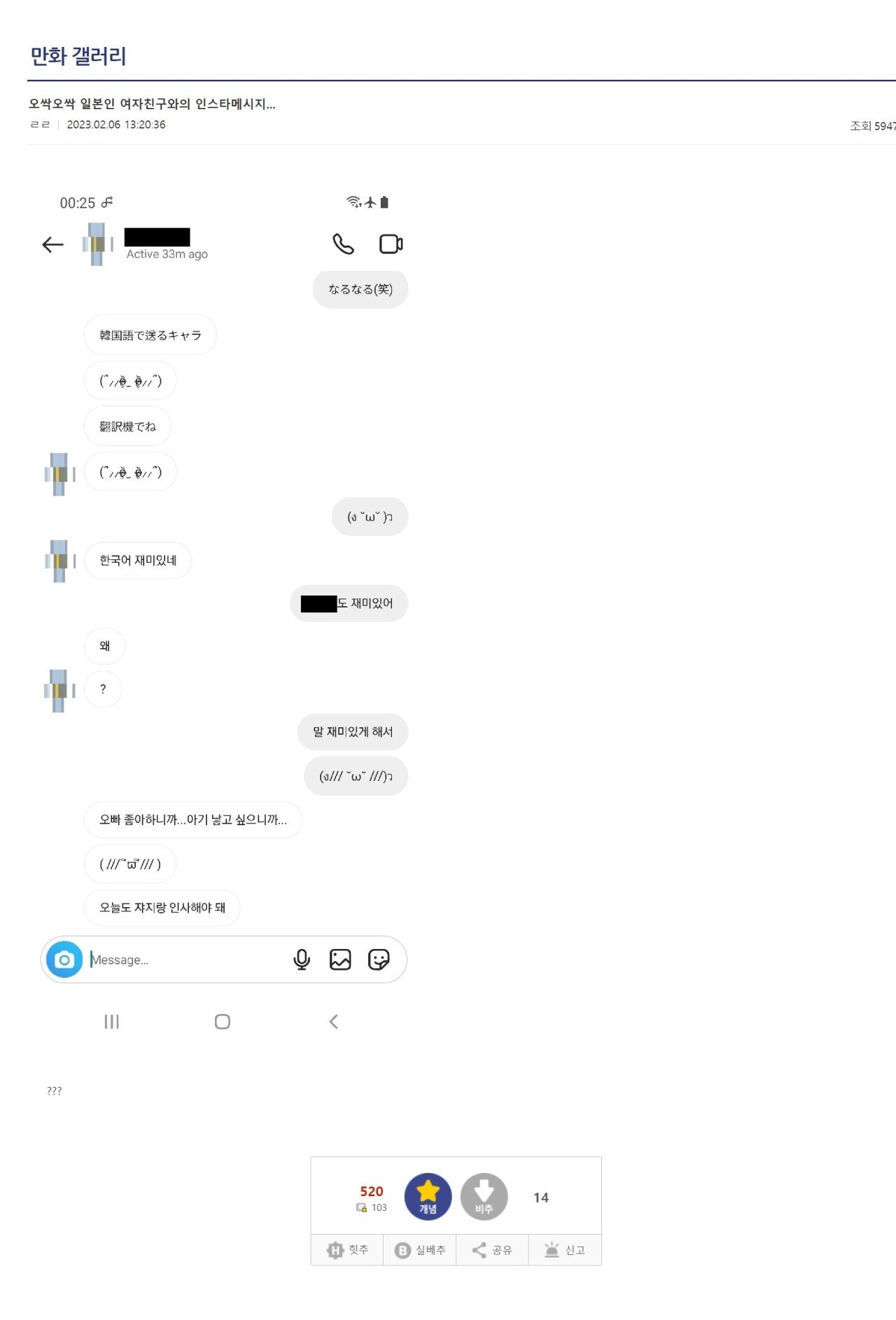This screenshot has width=896, height=1320.
Task: Select the 실베추 tab below votes
Action: pos(420,1250)
